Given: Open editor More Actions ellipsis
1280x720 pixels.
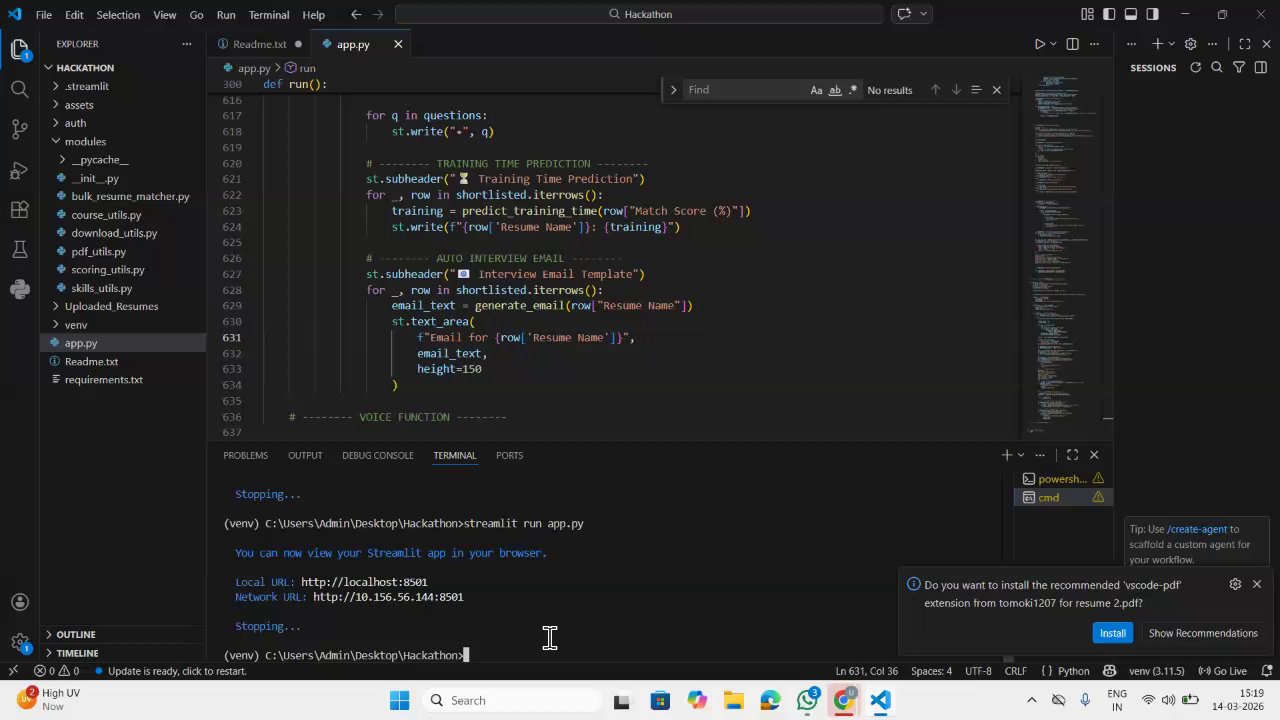Looking at the screenshot, I should click(x=1094, y=44).
